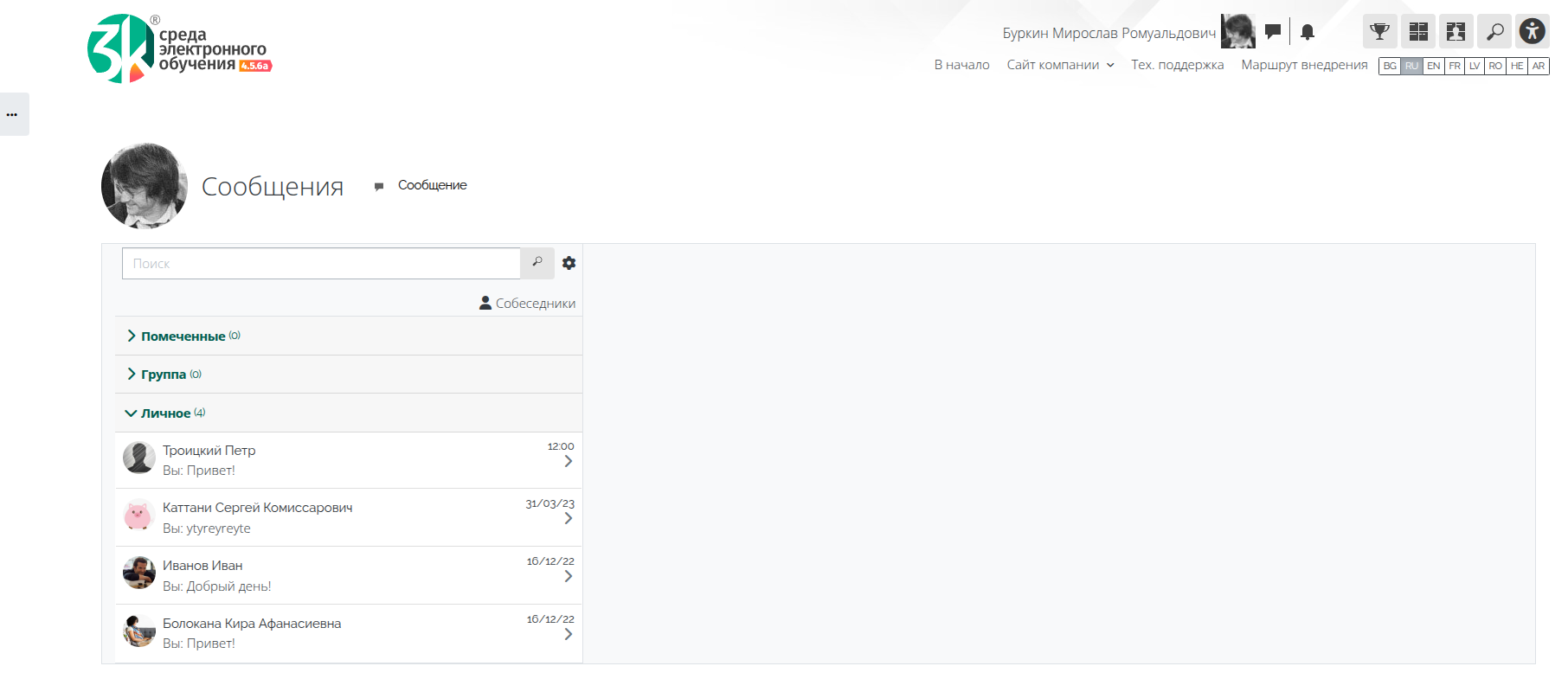Select the BG language option

[1390, 66]
